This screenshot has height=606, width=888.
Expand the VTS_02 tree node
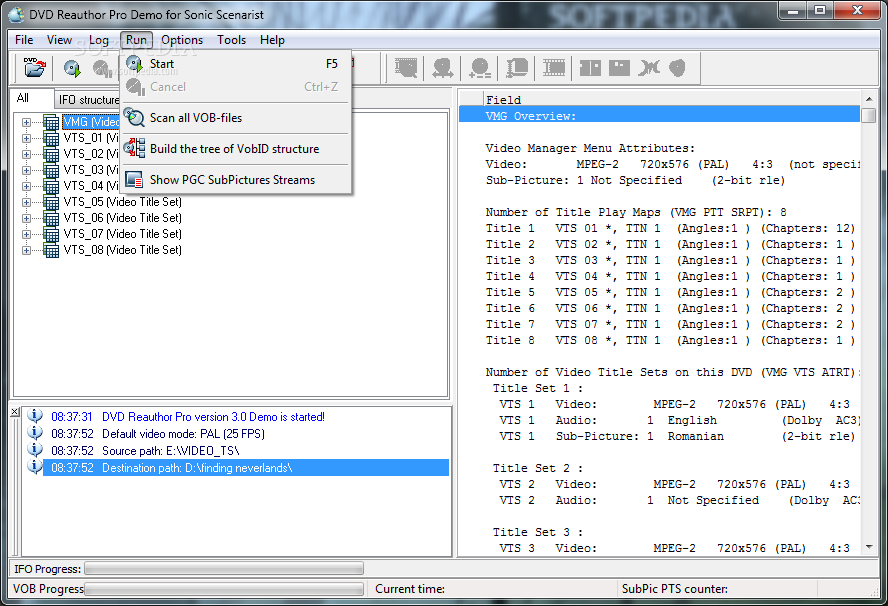pyautogui.click(x=26, y=154)
